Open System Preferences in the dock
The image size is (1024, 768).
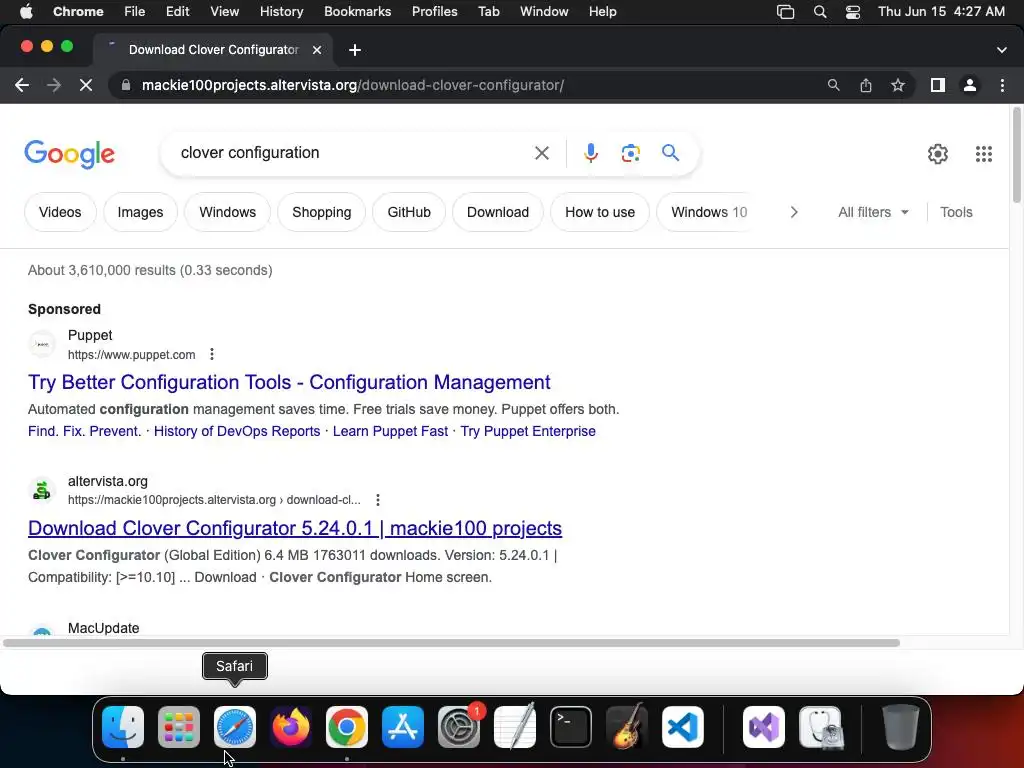click(458, 726)
